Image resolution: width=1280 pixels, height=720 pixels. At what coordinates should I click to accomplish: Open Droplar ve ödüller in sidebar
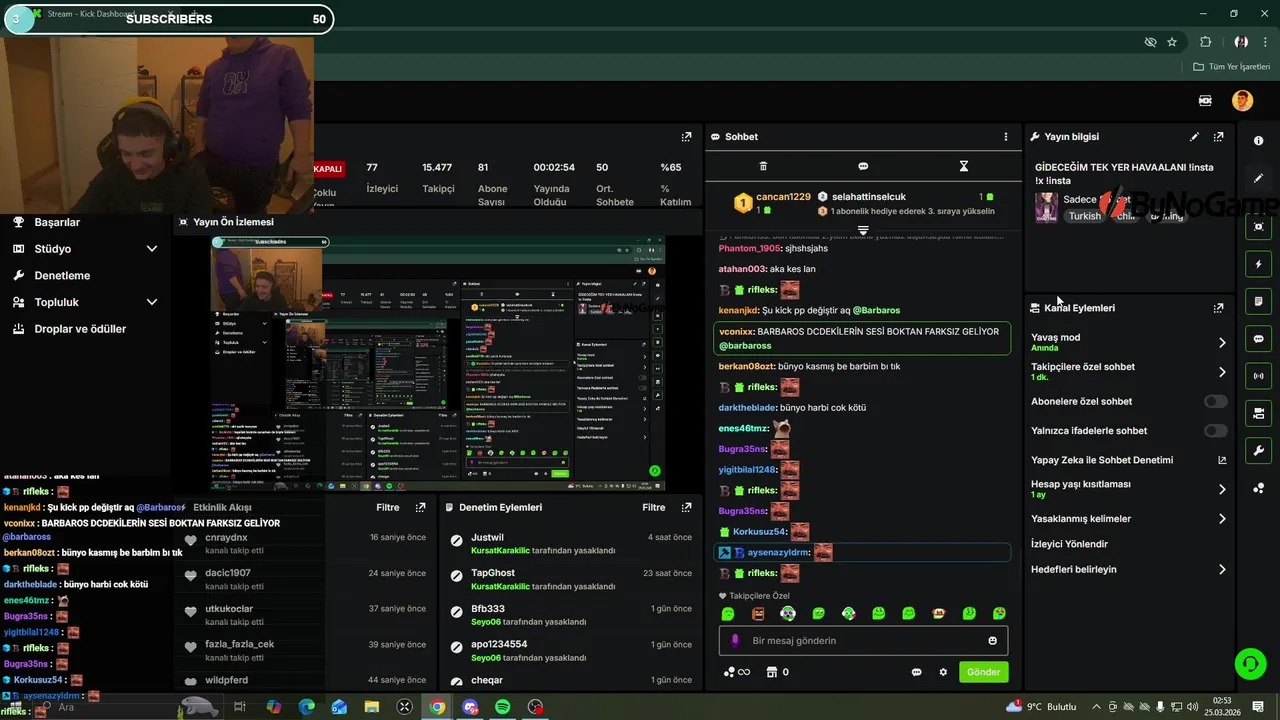click(80, 329)
